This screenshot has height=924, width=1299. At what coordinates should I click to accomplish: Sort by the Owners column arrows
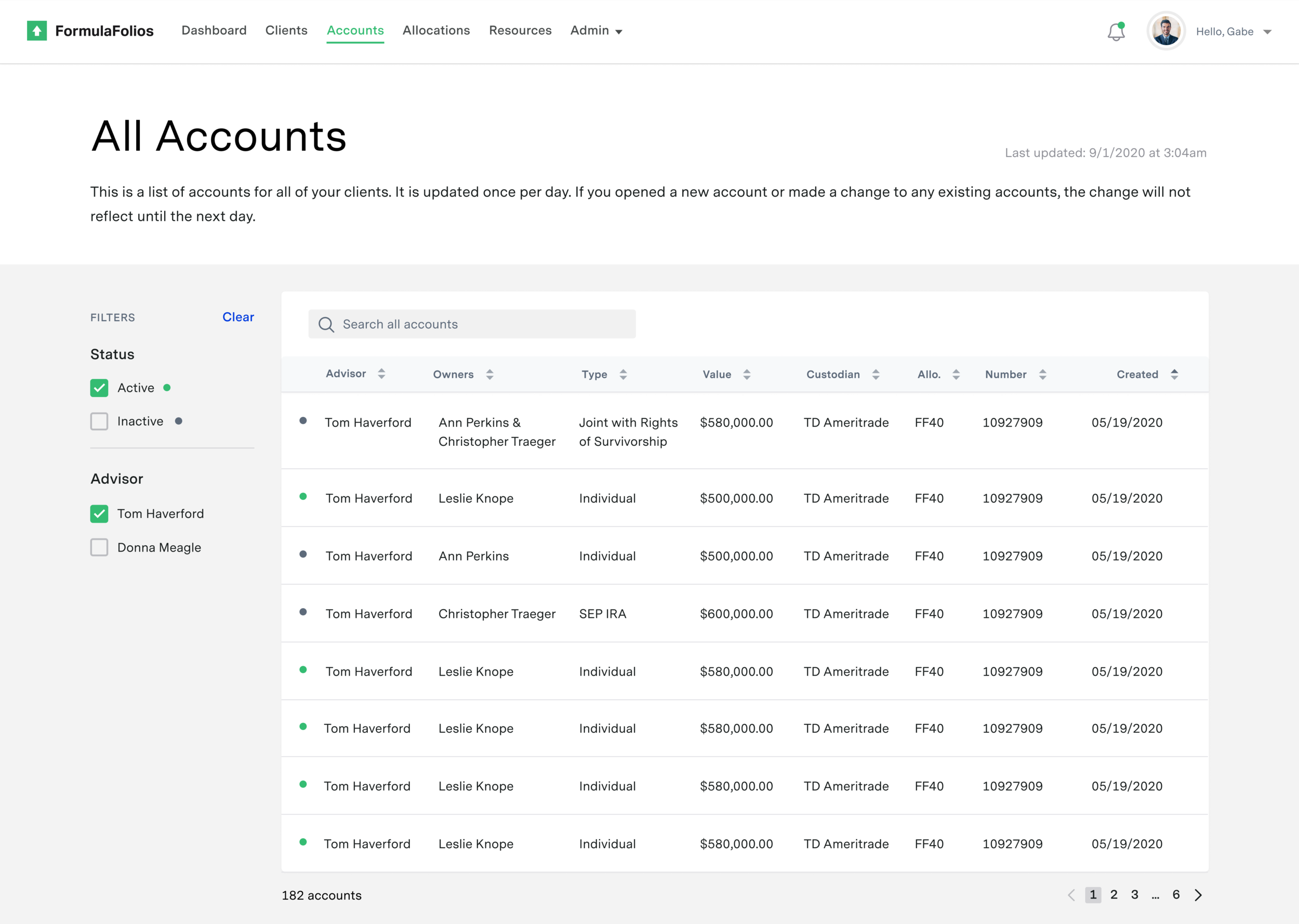489,374
